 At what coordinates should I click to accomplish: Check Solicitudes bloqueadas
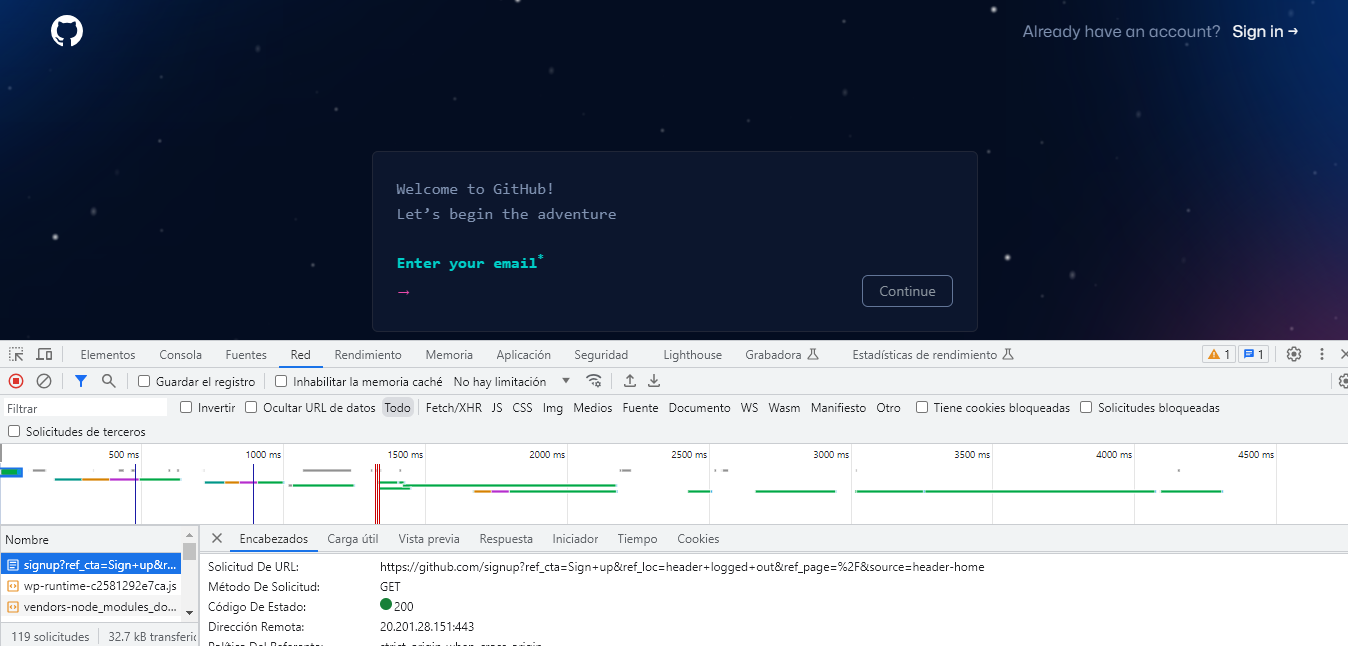(1086, 407)
